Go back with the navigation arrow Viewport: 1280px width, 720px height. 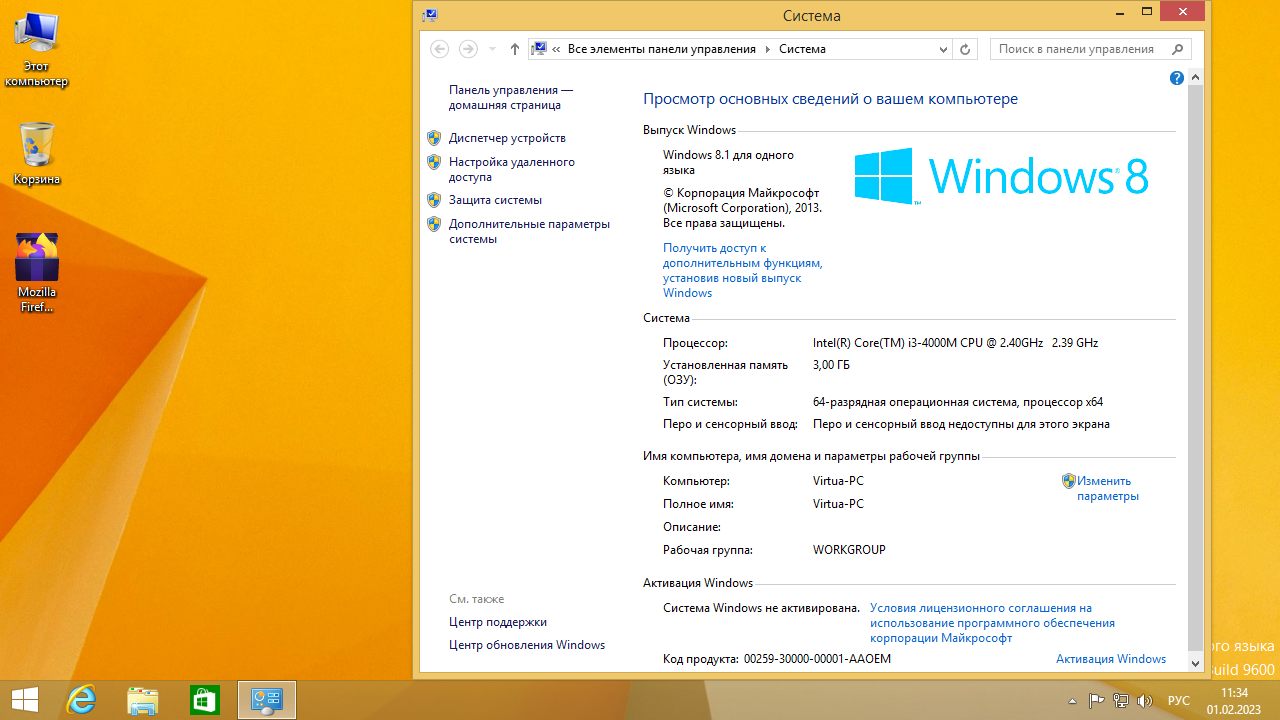tap(439, 49)
